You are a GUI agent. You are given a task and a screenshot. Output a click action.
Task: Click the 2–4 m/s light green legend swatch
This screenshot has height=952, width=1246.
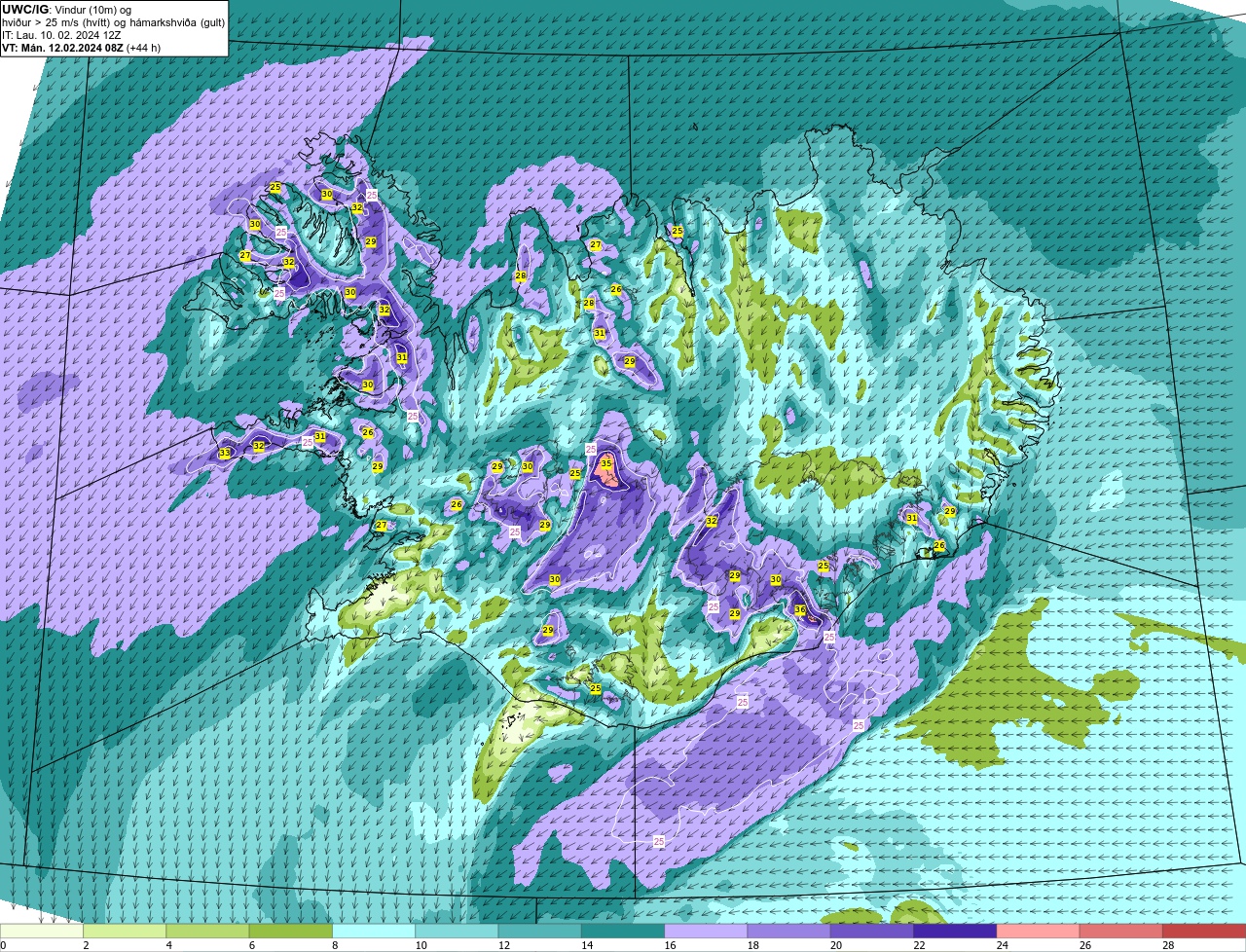point(125,932)
